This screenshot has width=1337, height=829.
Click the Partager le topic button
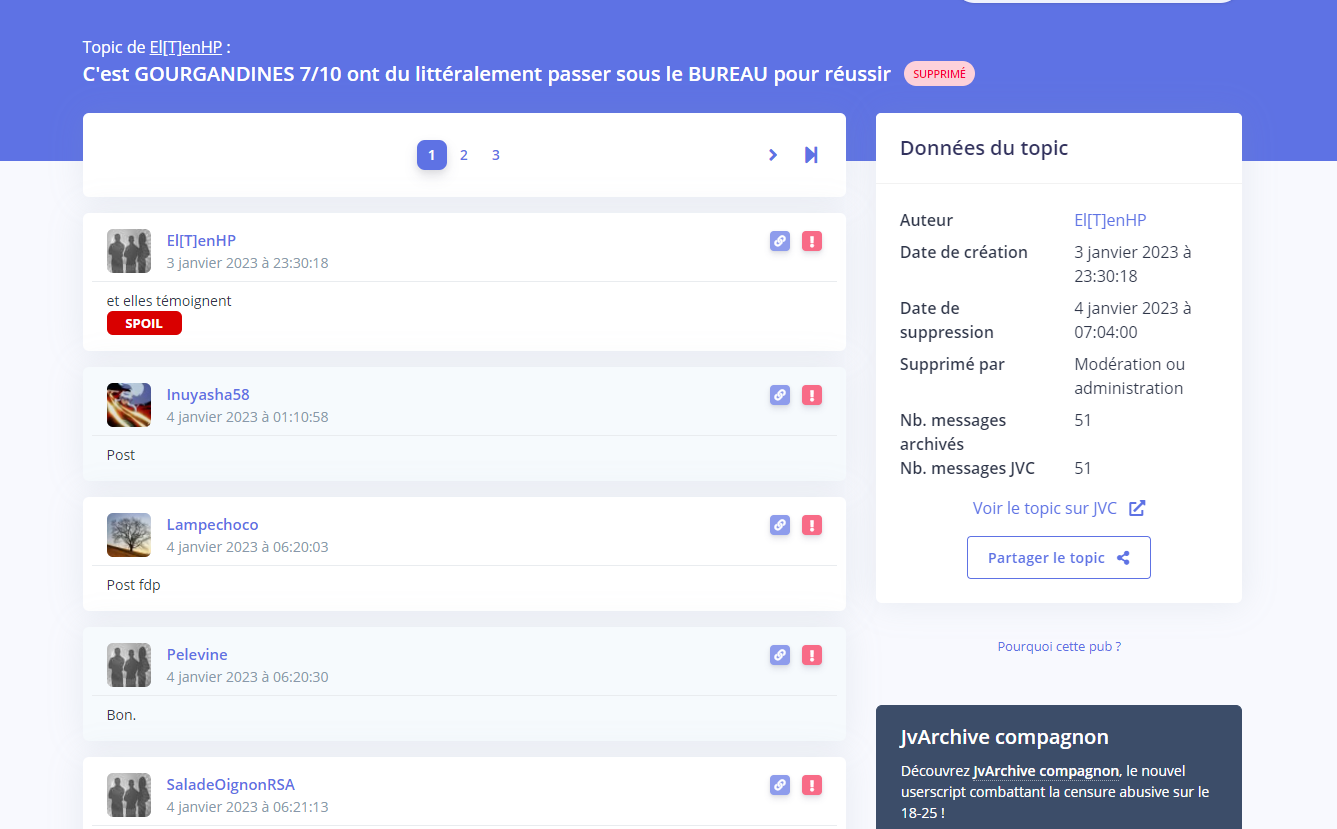[x=1059, y=558]
